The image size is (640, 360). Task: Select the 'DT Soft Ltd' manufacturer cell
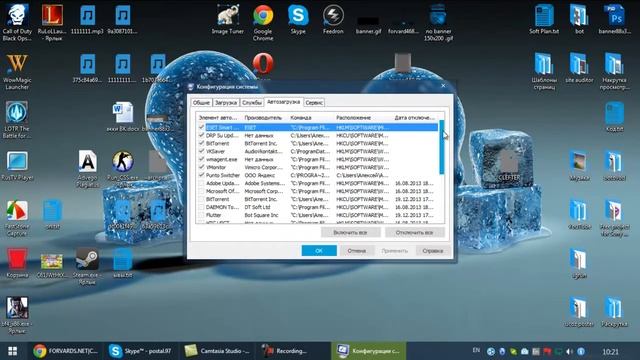pyautogui.click(x=258, y=207)
